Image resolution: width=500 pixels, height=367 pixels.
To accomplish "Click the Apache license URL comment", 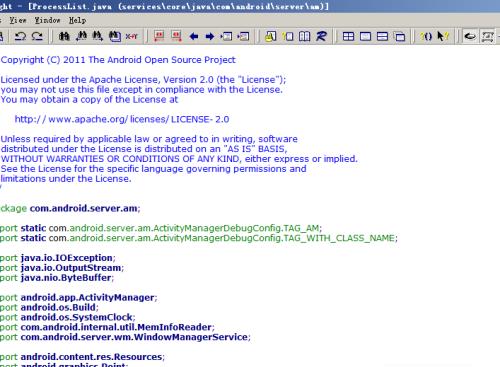I will 122,119.
